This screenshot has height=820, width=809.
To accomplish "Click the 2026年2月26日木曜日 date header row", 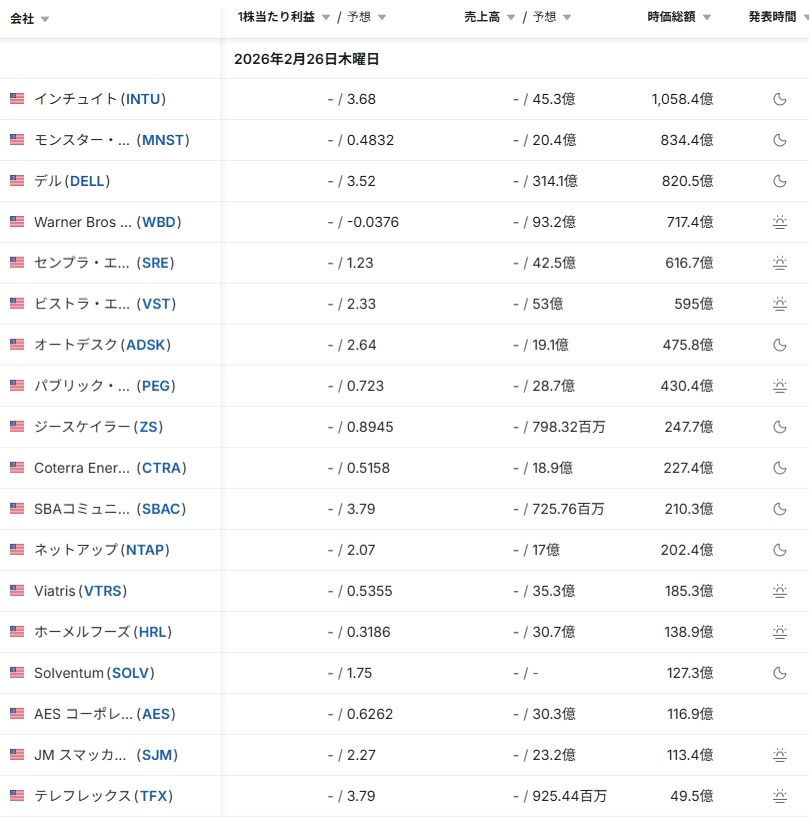I will 306,59.
